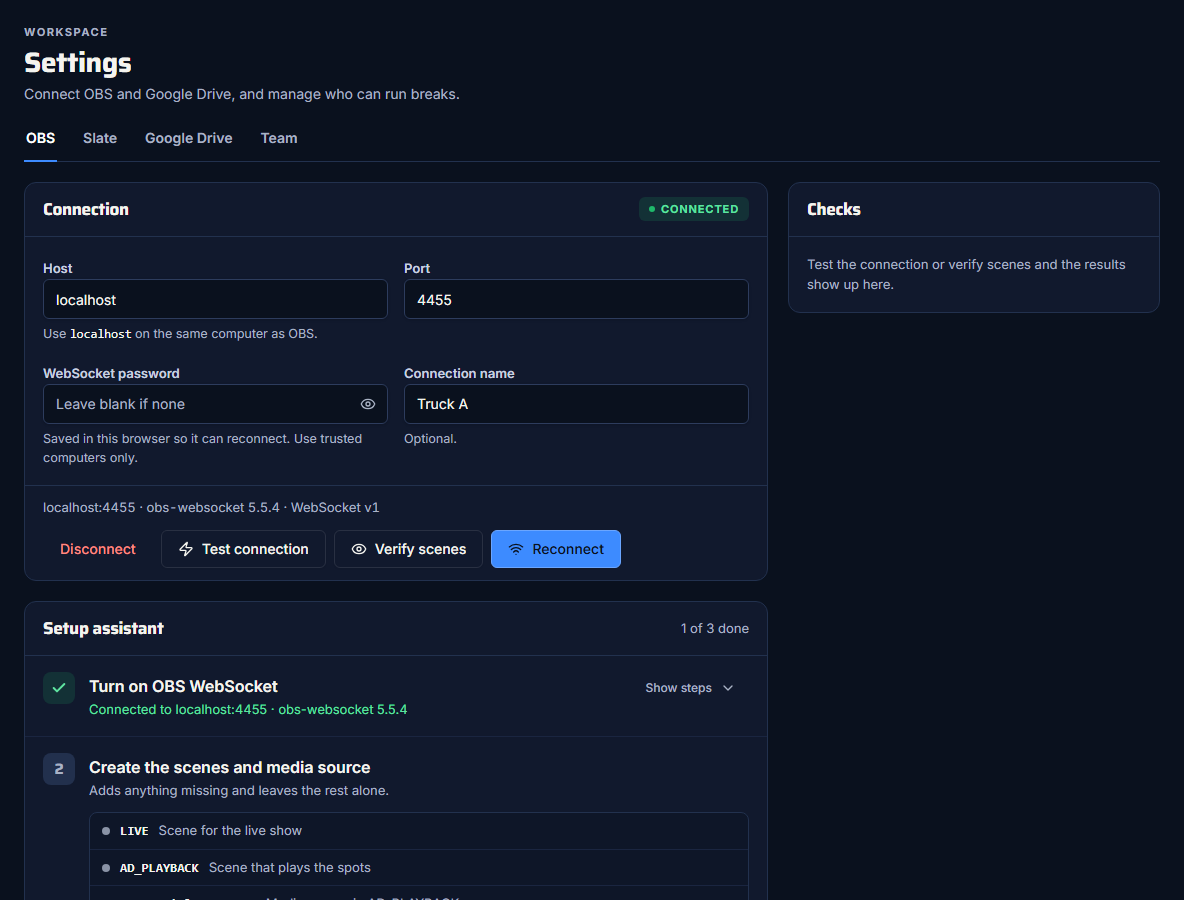Click the CONNECTED status badge
The height and width of the screenshot is (900, 1184).
point(694,209)
